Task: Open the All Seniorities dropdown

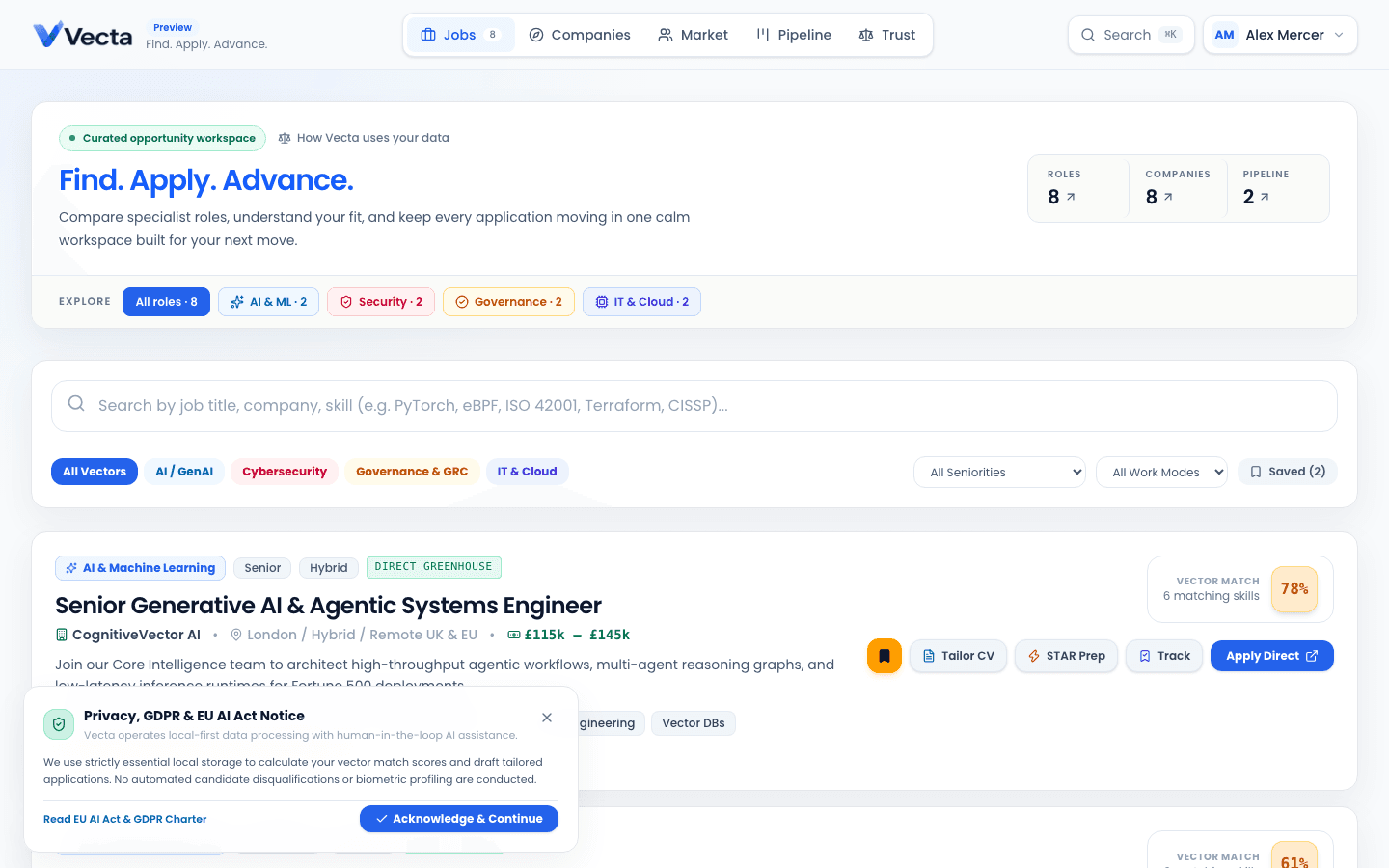Action: tap(999, 473)
